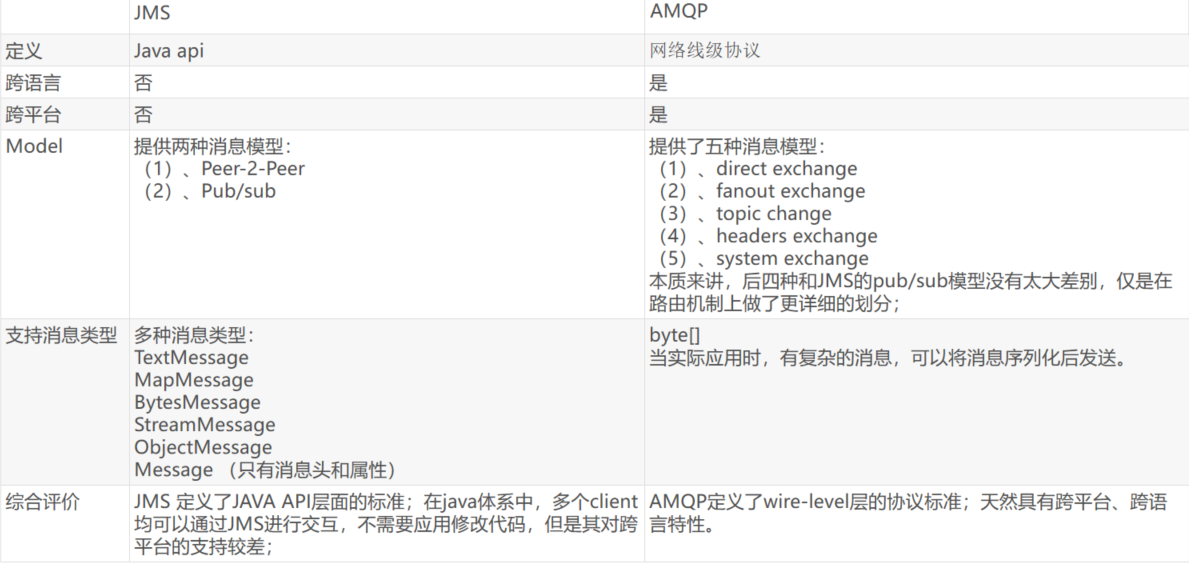Screen dimensions: 1189x567
Task: Click the Peer-2-Peer line
Action: pyautogui.click(x=224, y=168)
